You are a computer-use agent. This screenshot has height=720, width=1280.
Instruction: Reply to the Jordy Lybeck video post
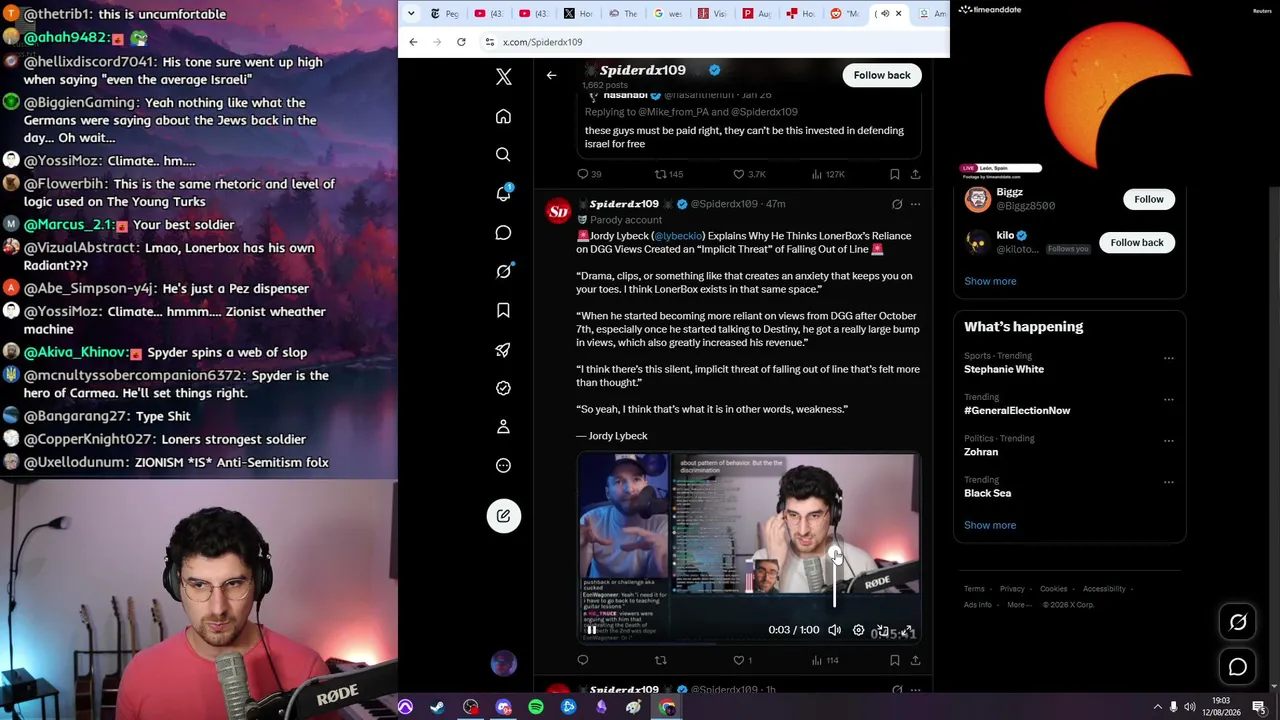point(583,660)
